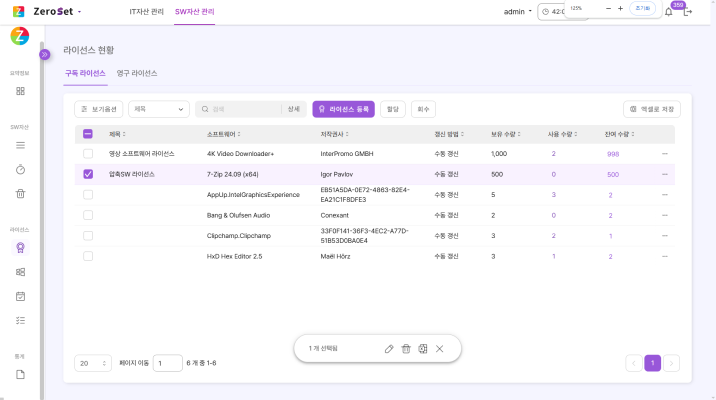Open the IT자산 관리 top menu
The width and height of the screenshot is (716, 400).
pos(148,11)
